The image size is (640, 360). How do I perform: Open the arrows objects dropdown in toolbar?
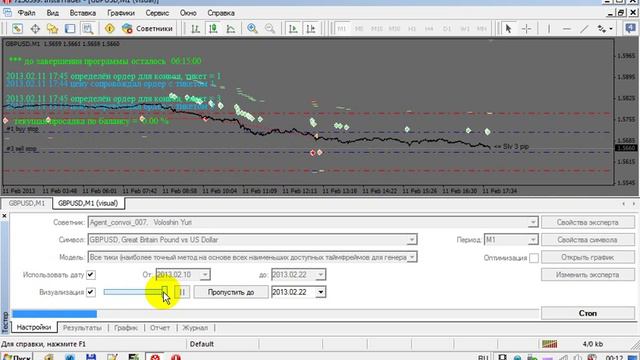point(605,29)
